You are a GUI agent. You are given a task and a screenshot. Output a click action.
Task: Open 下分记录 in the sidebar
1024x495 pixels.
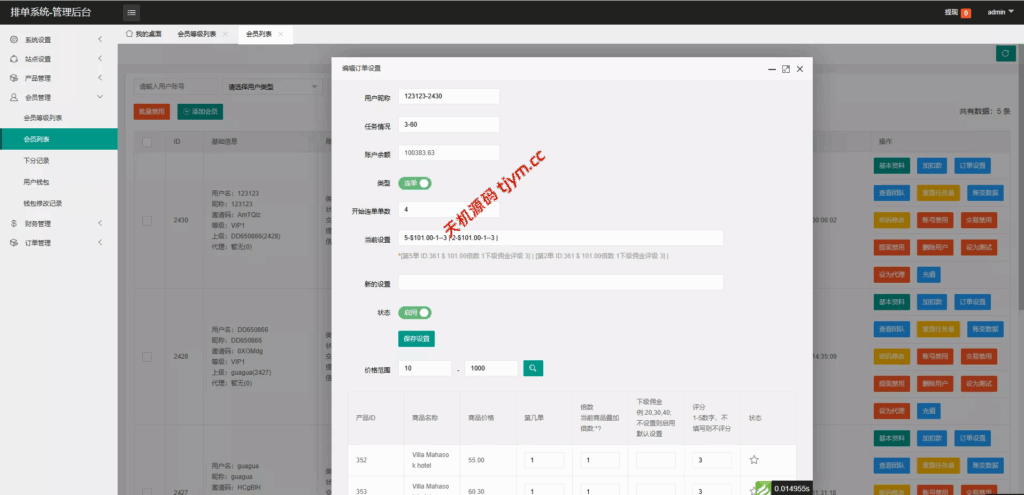tap(37, 160)
